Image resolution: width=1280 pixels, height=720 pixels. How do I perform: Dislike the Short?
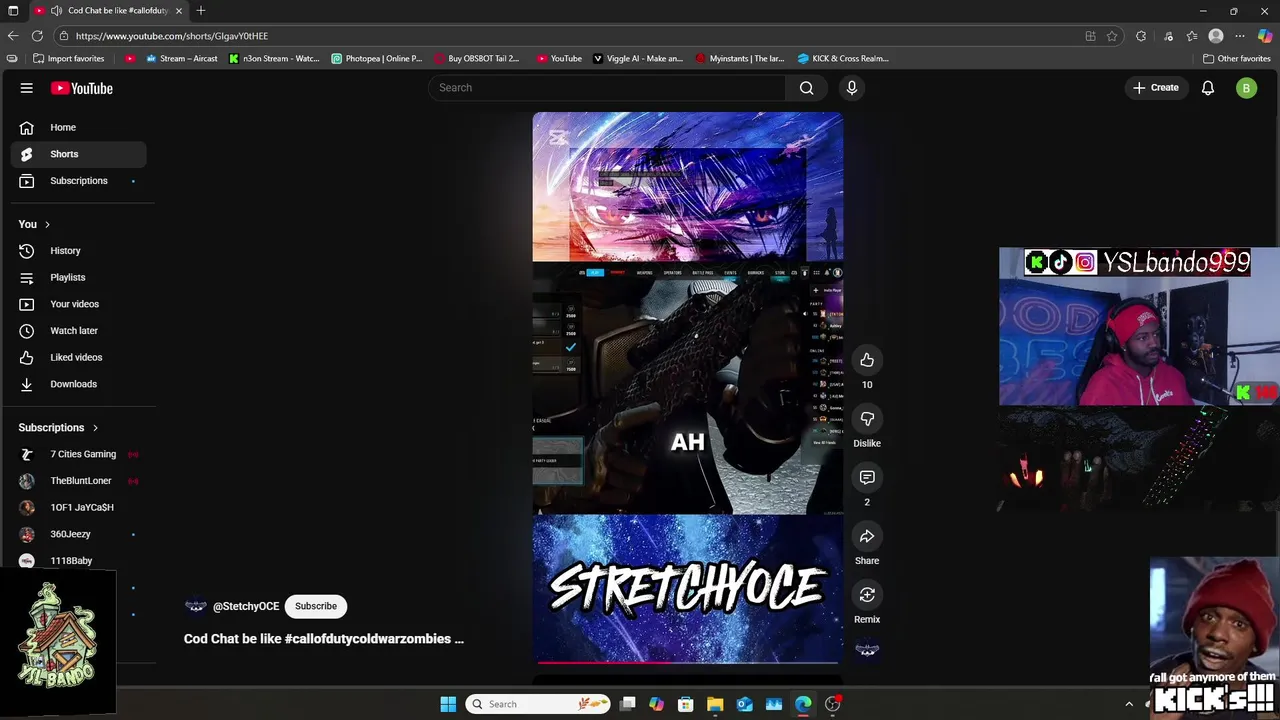tap(867, 419)
